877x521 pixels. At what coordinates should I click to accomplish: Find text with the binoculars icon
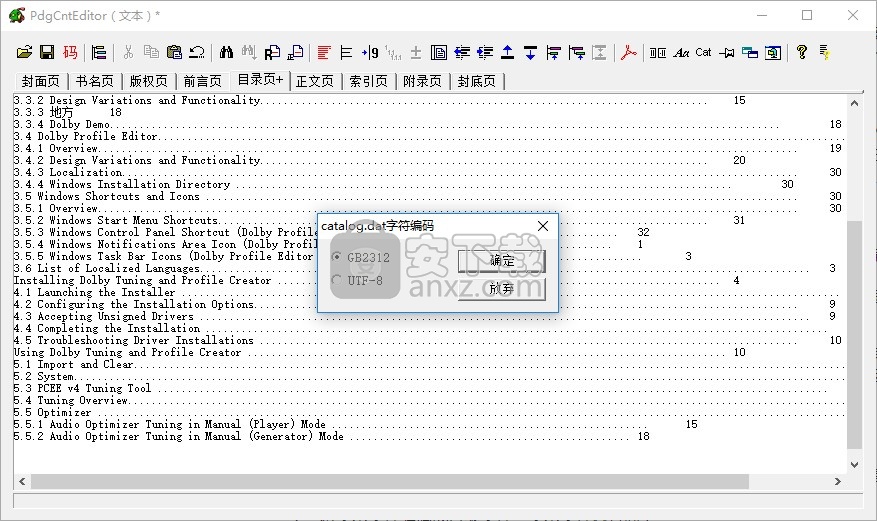226,53
